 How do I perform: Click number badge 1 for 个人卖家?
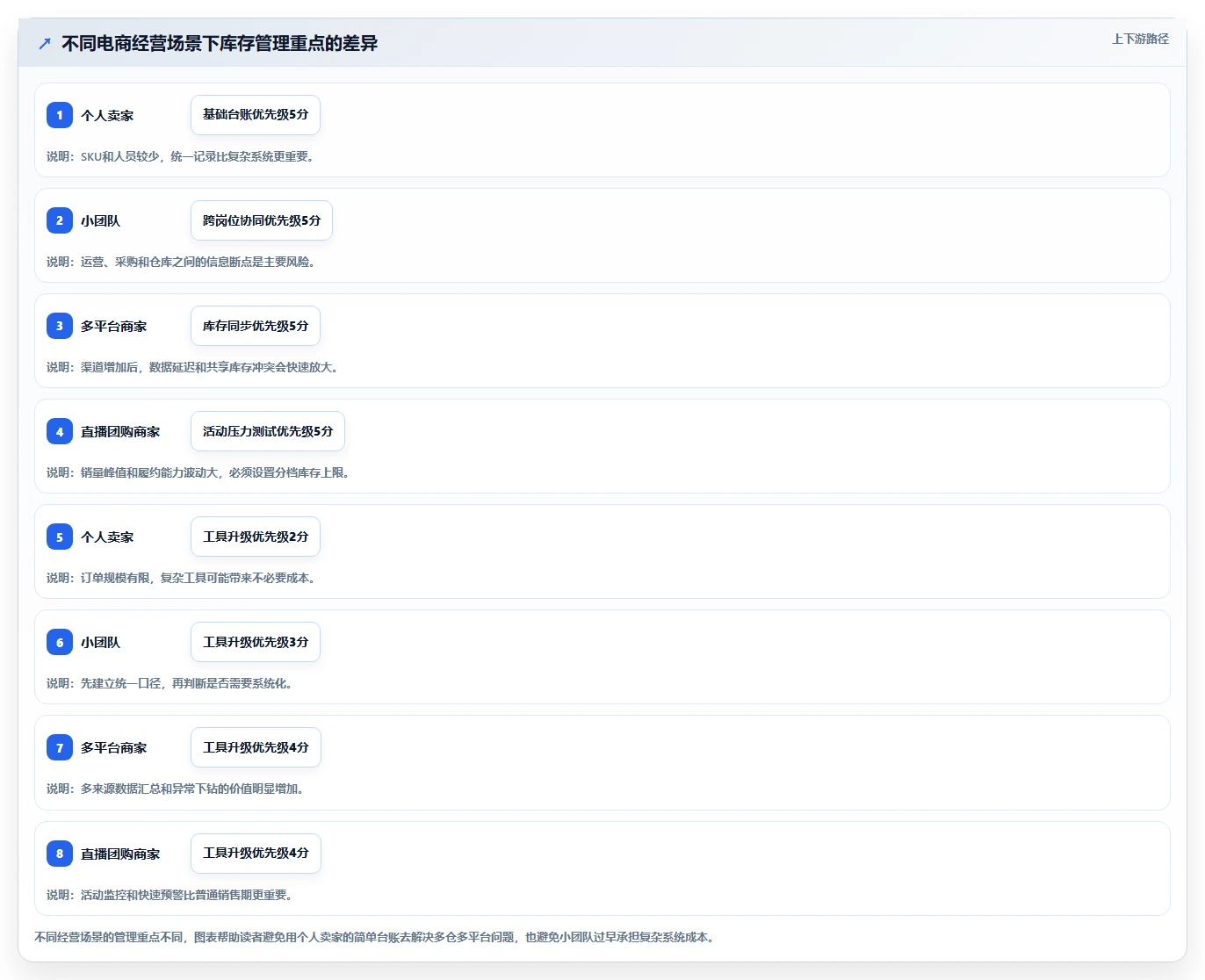pyautogui.click(x=60, y=115)
